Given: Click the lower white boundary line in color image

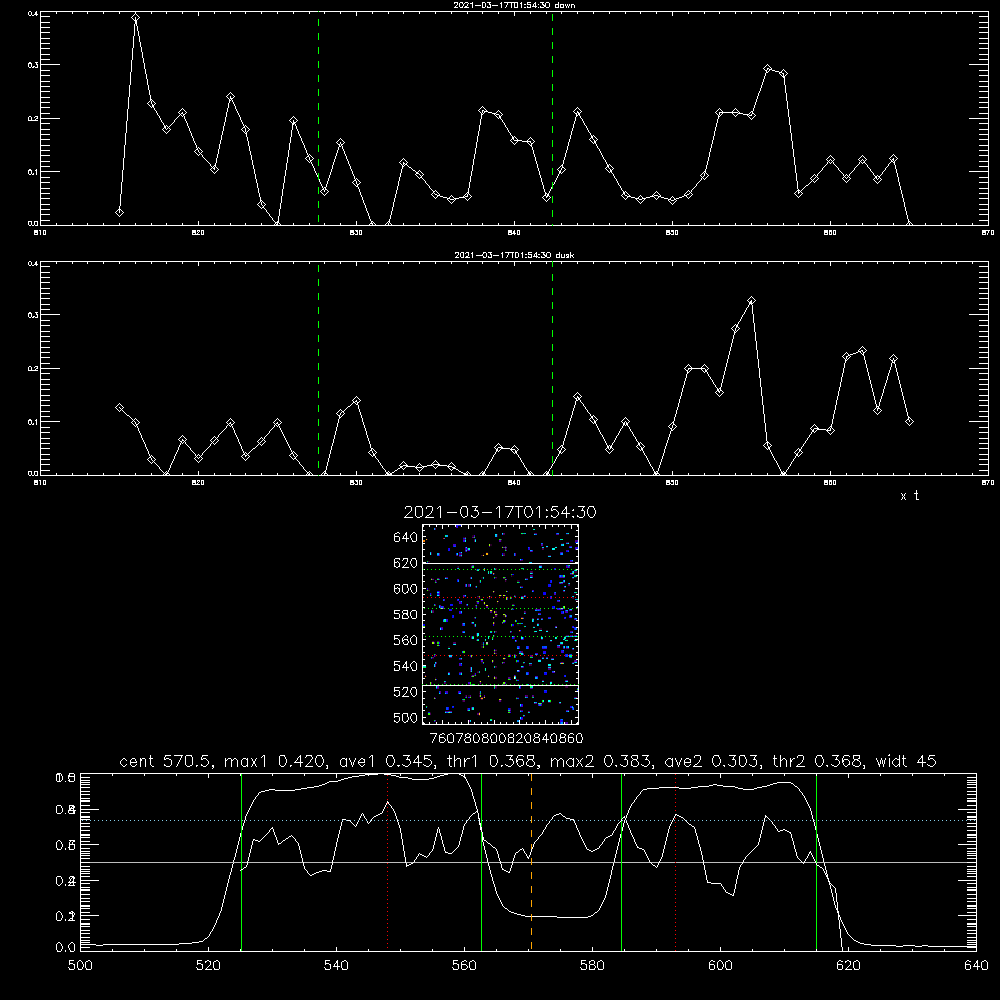Looking at the screenshot, I should (501, 685).
